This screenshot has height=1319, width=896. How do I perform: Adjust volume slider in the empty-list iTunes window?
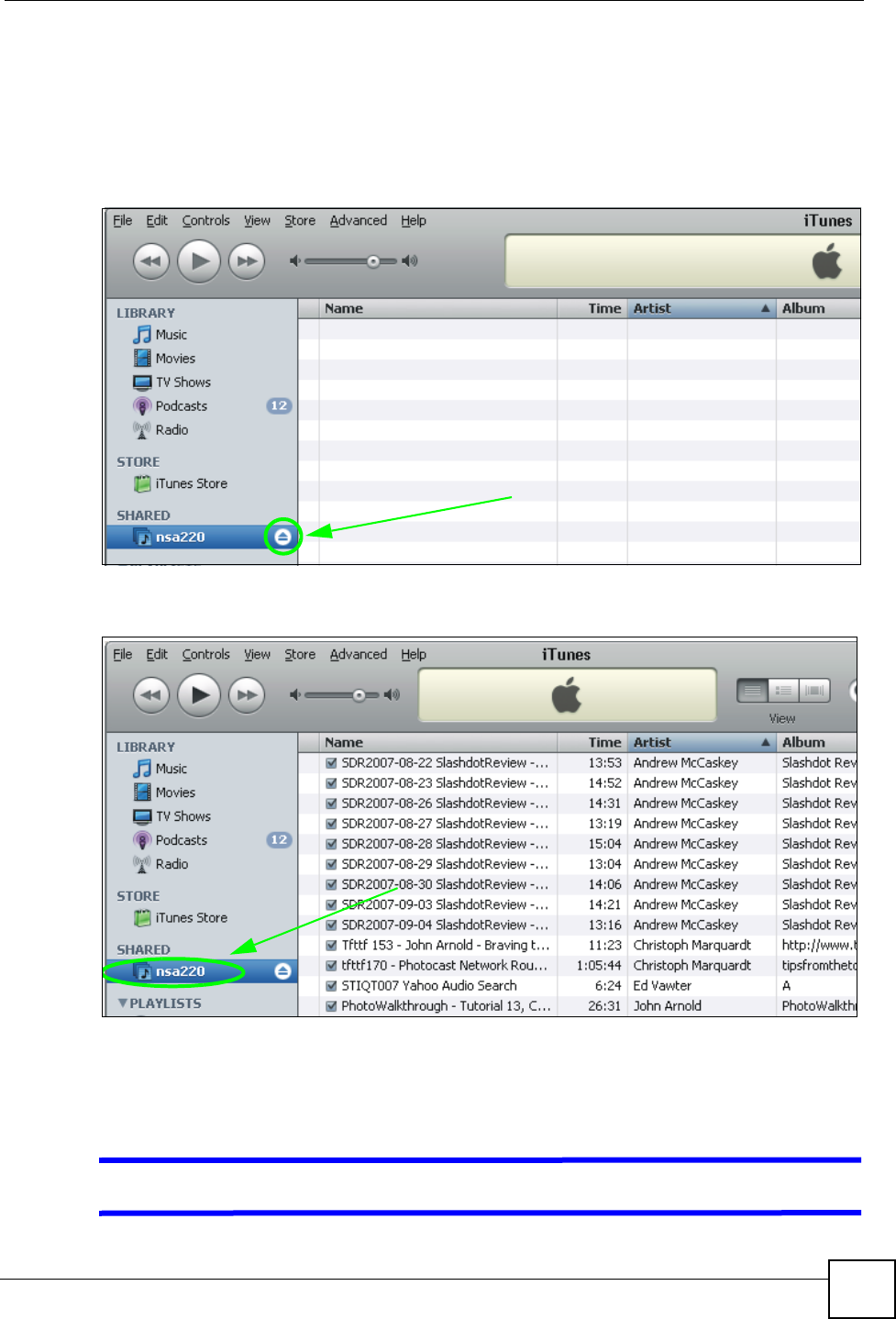[x=373, y=261]
